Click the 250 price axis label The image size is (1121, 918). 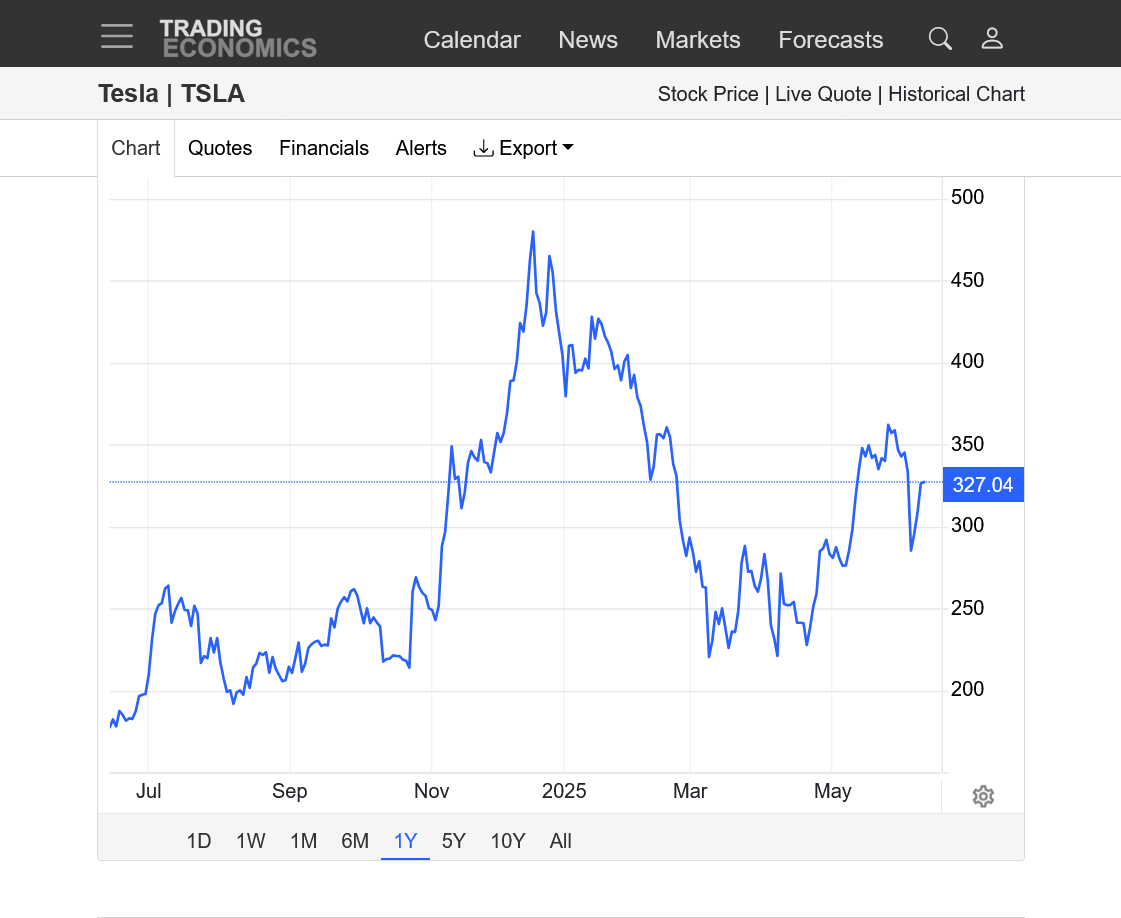pos(967,608)
